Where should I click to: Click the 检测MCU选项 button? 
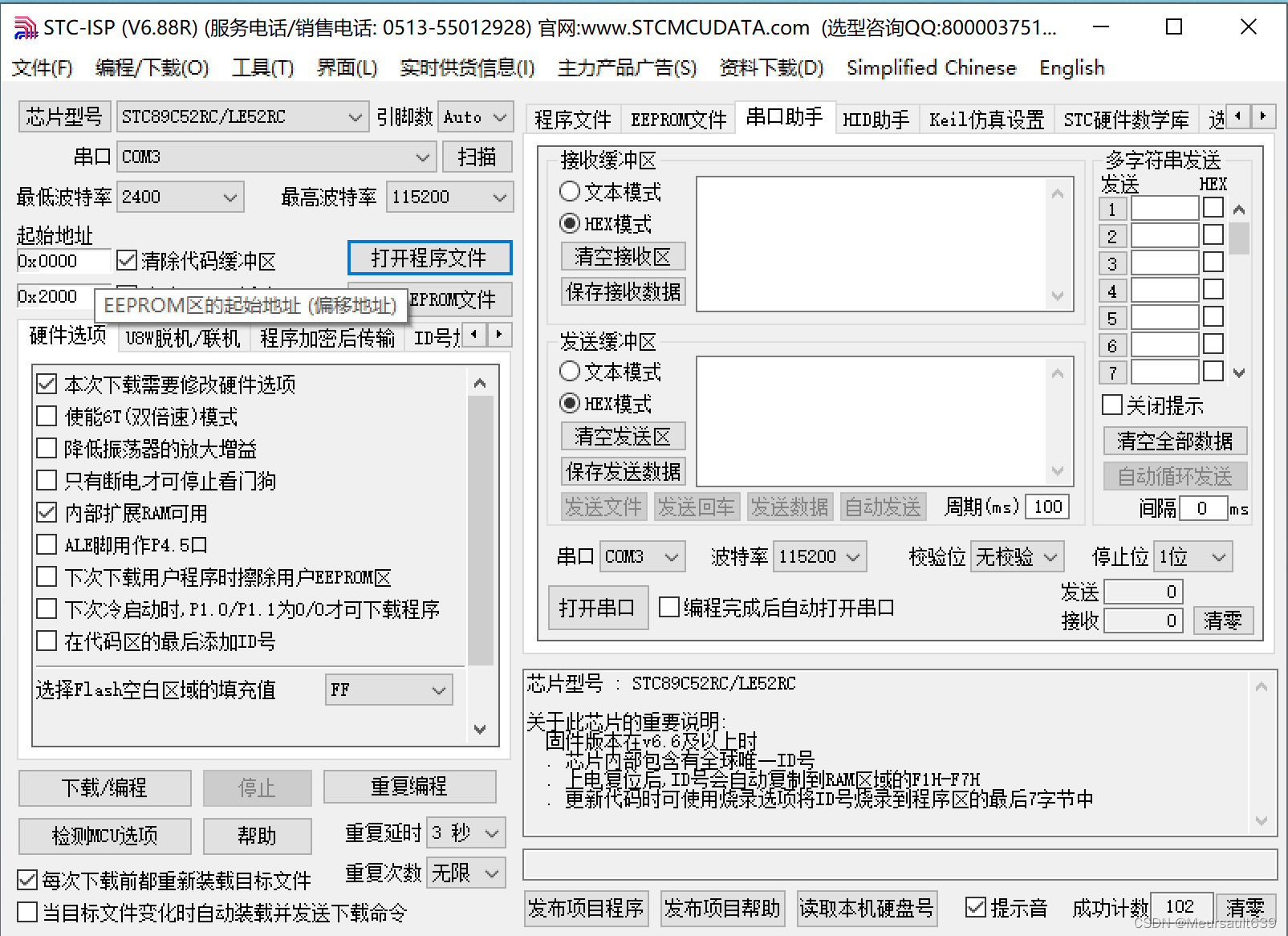click(104, 836)
